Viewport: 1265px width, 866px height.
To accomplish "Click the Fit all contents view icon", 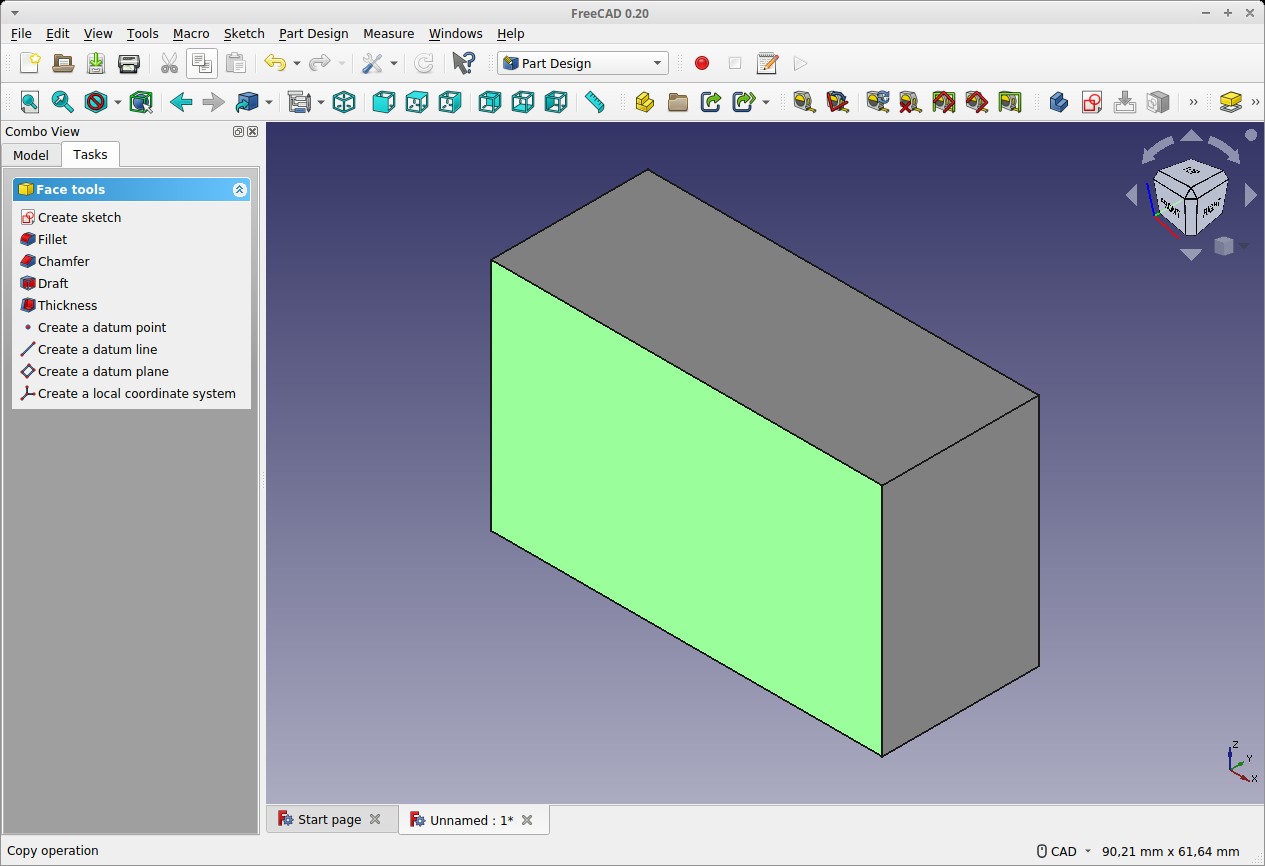I will pos(30,102).
